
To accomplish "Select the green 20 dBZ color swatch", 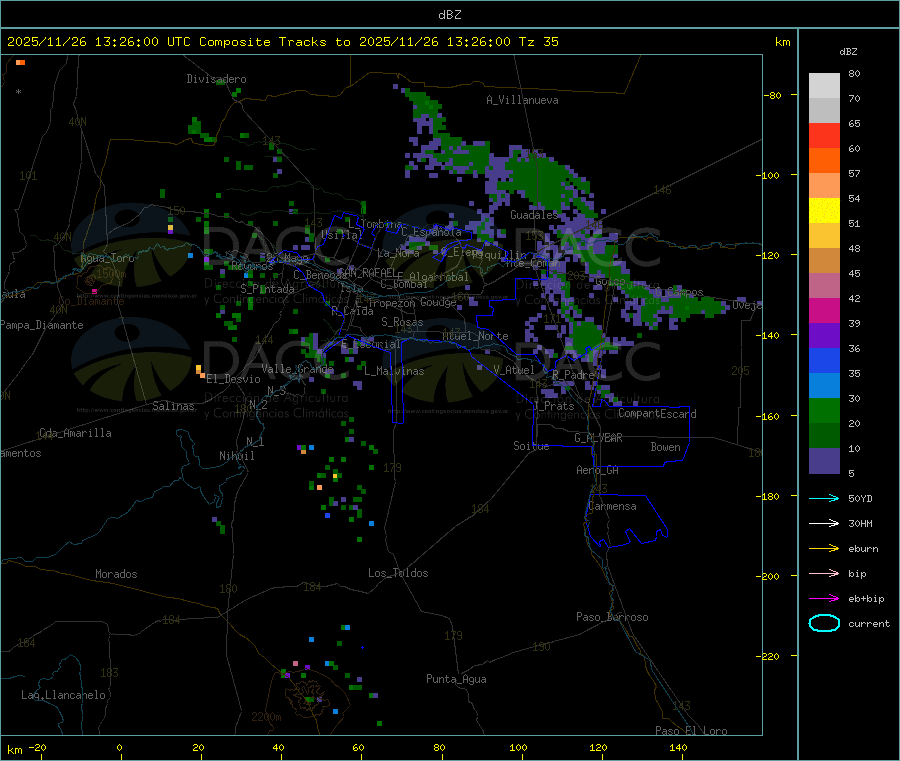I will (824, 410).
